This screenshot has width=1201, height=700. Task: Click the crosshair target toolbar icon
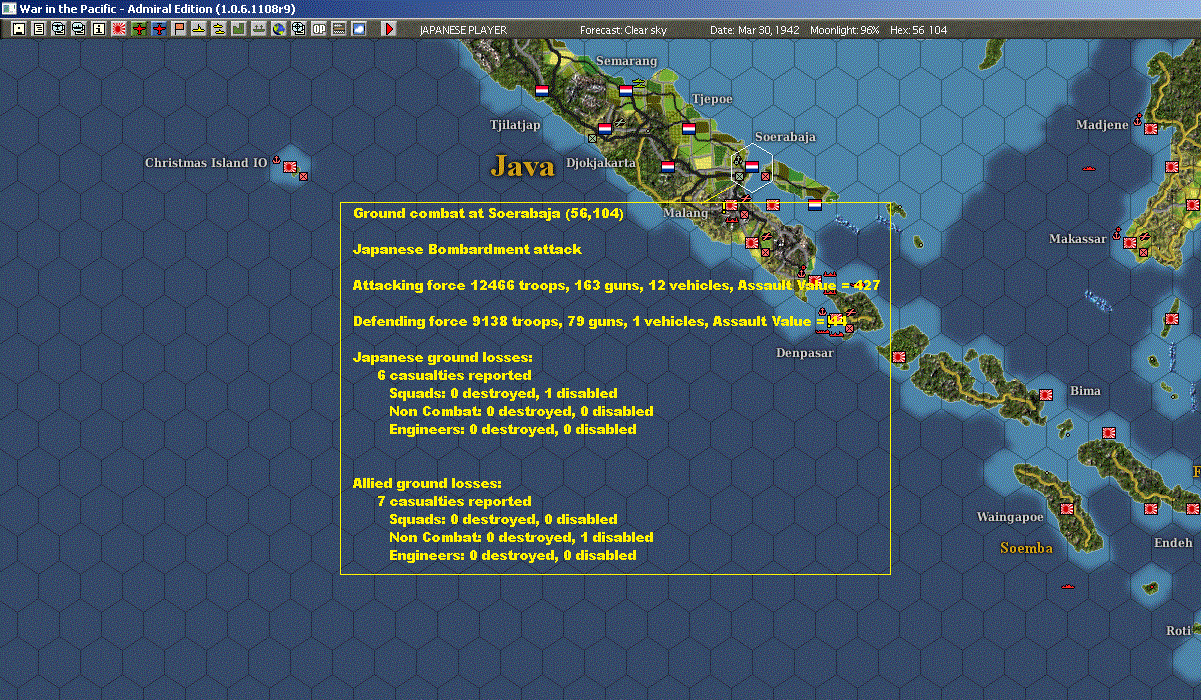(299, 29)
